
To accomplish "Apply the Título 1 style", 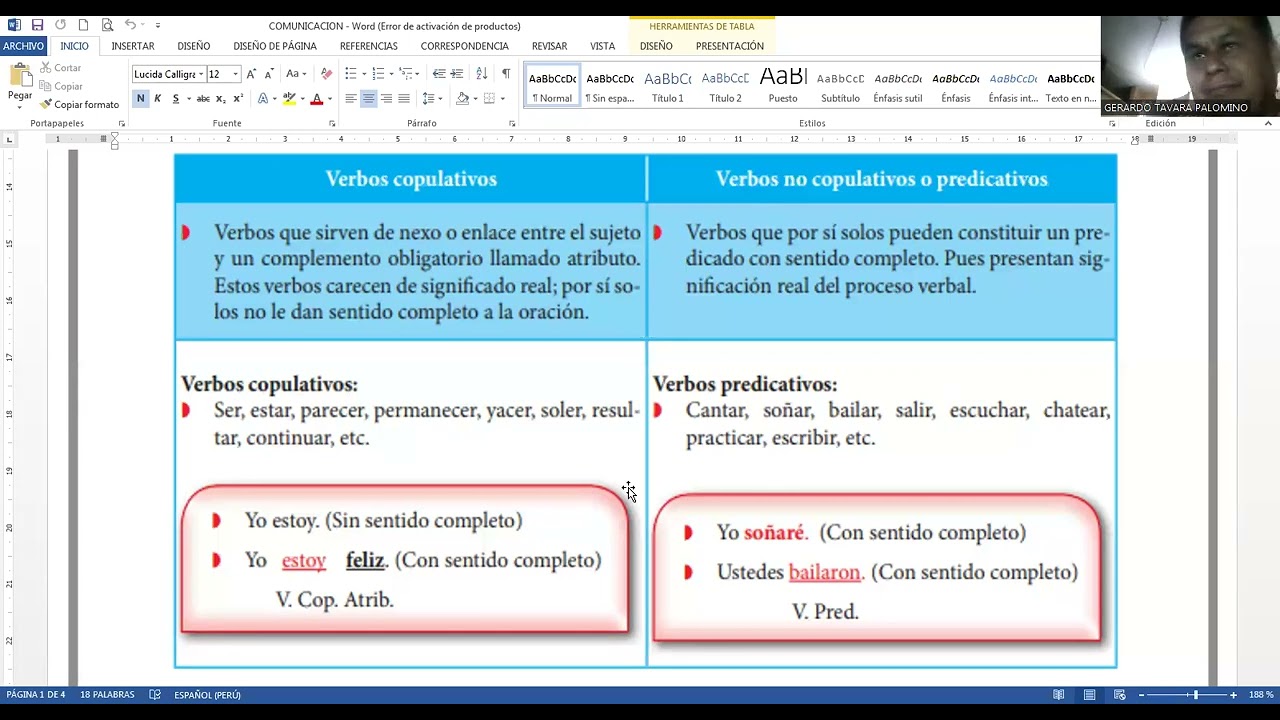I will coord(667,87).
